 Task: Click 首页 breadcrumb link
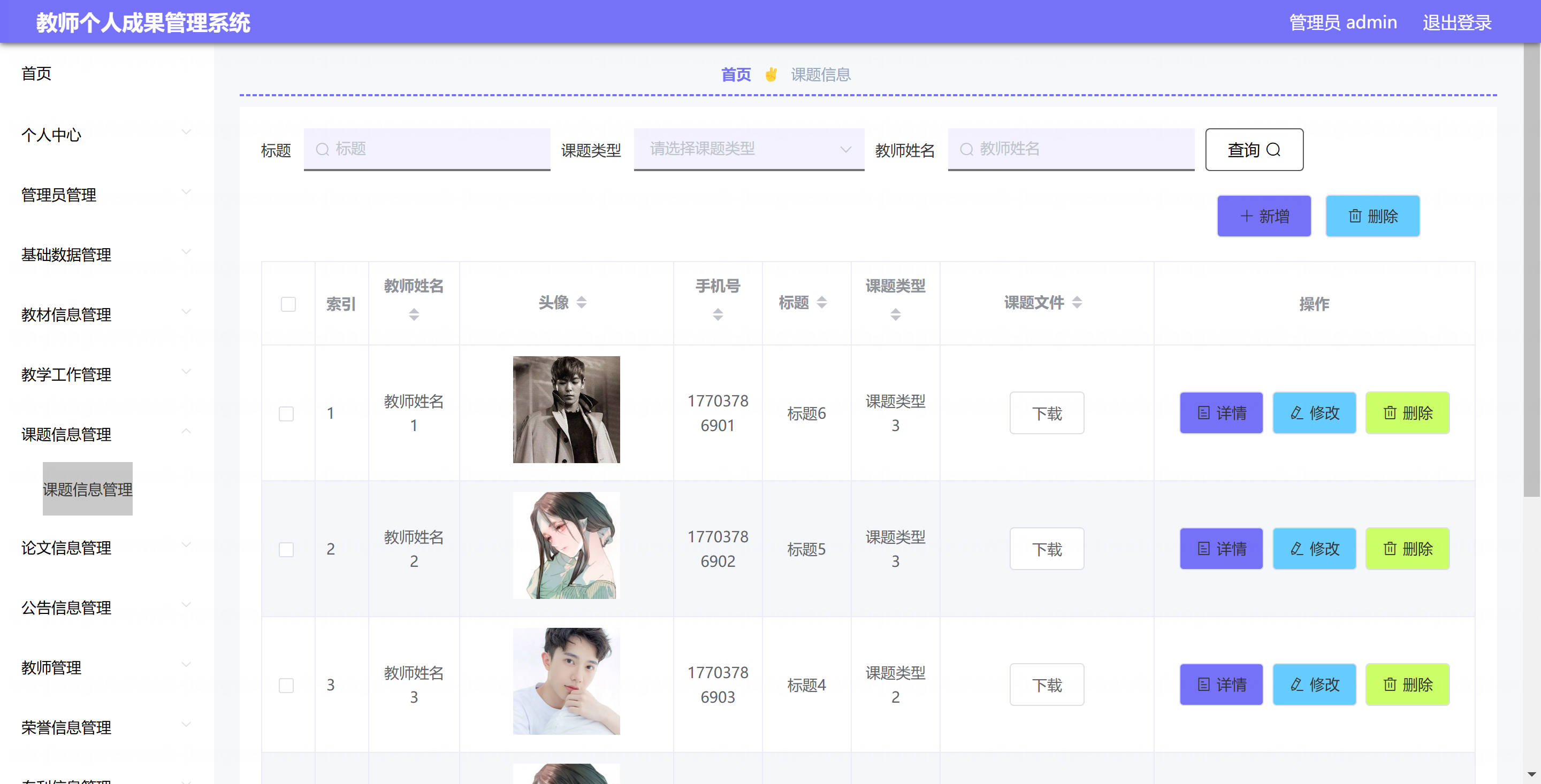coord(736,75)
